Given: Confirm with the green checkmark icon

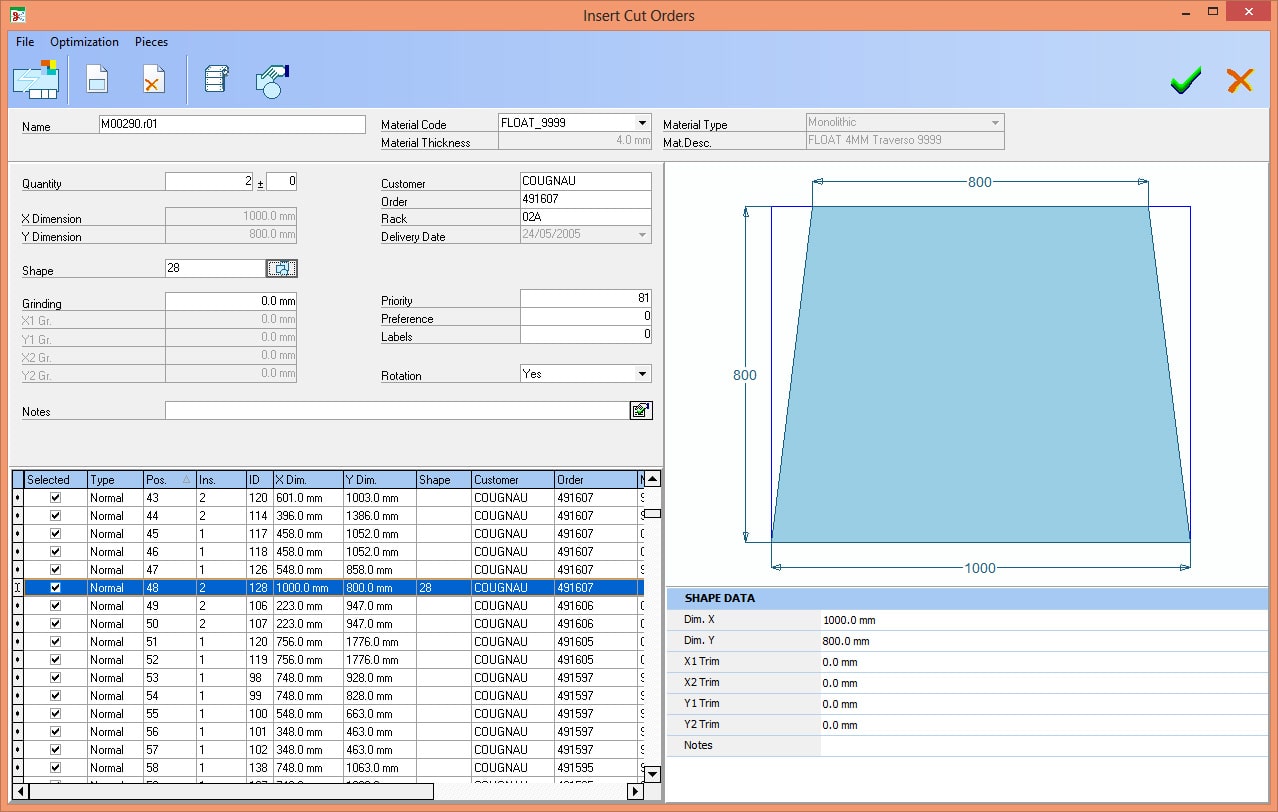Looking at the screenshot, I should (1186, 81).
